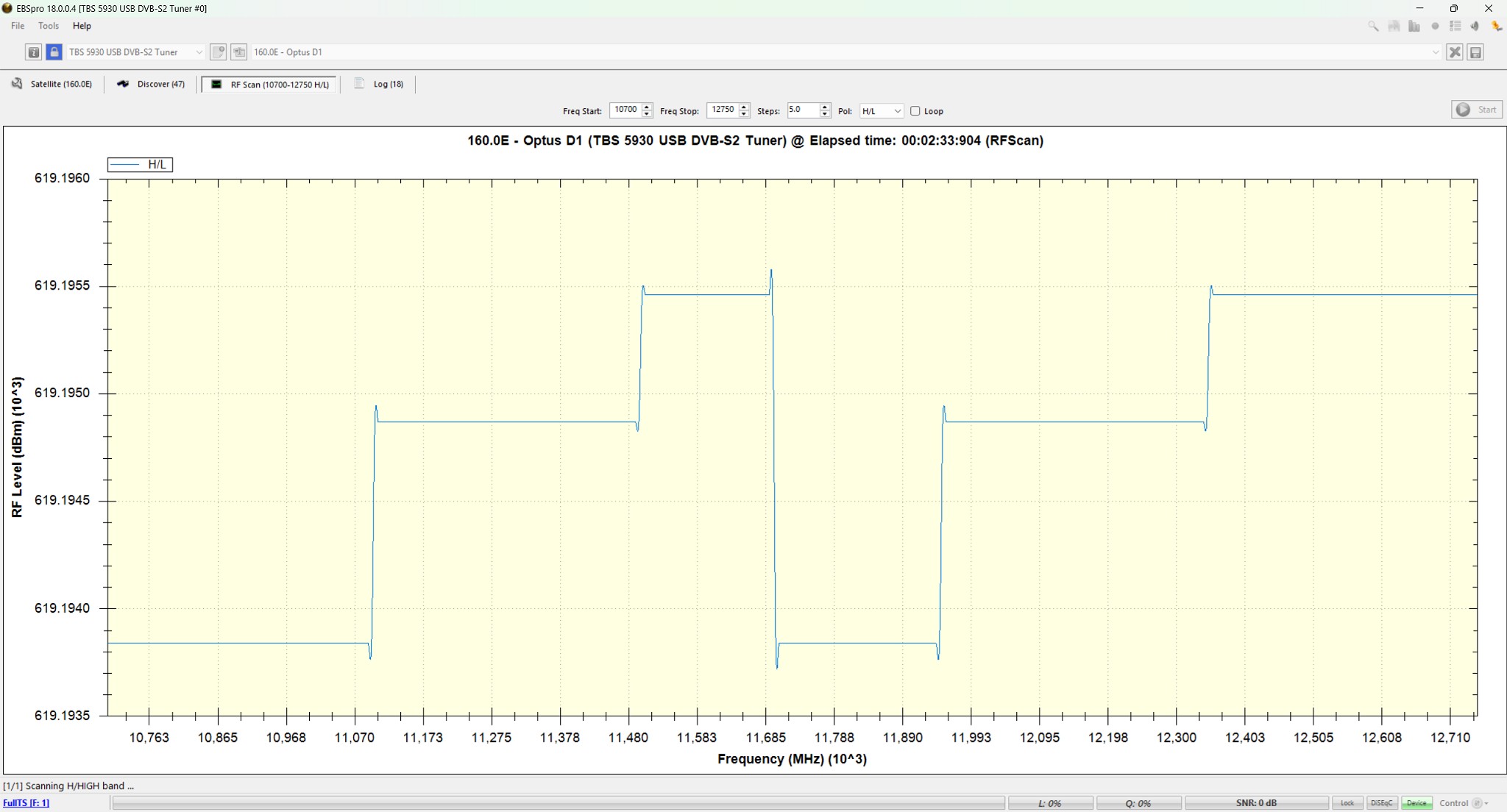Switch to the Discover (47) tab
Viewport: 1507px width, 812px height.
152,84
